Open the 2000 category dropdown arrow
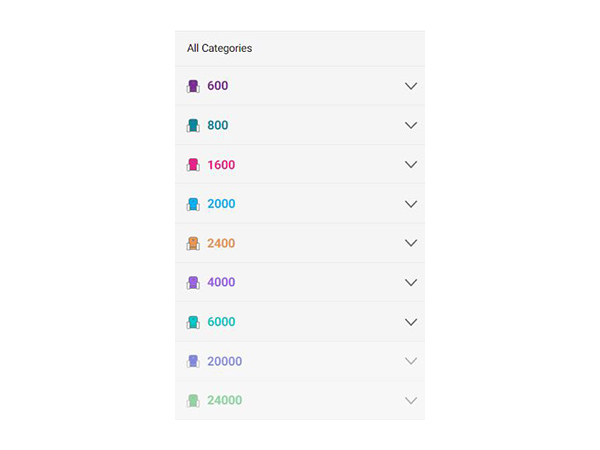The height and width of the screenshot is (450, 600). click(410, 204)
